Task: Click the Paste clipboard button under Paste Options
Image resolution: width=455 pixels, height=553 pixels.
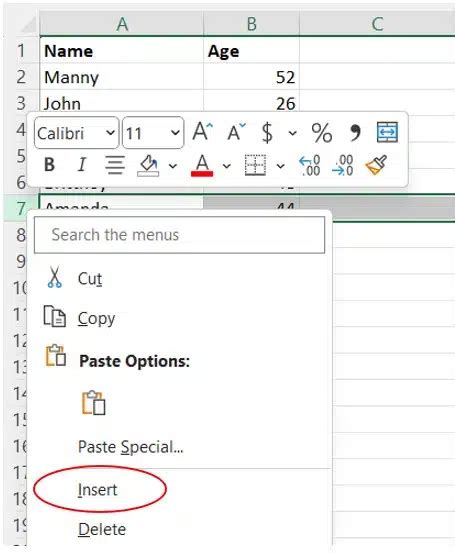Action: [93, 402]
